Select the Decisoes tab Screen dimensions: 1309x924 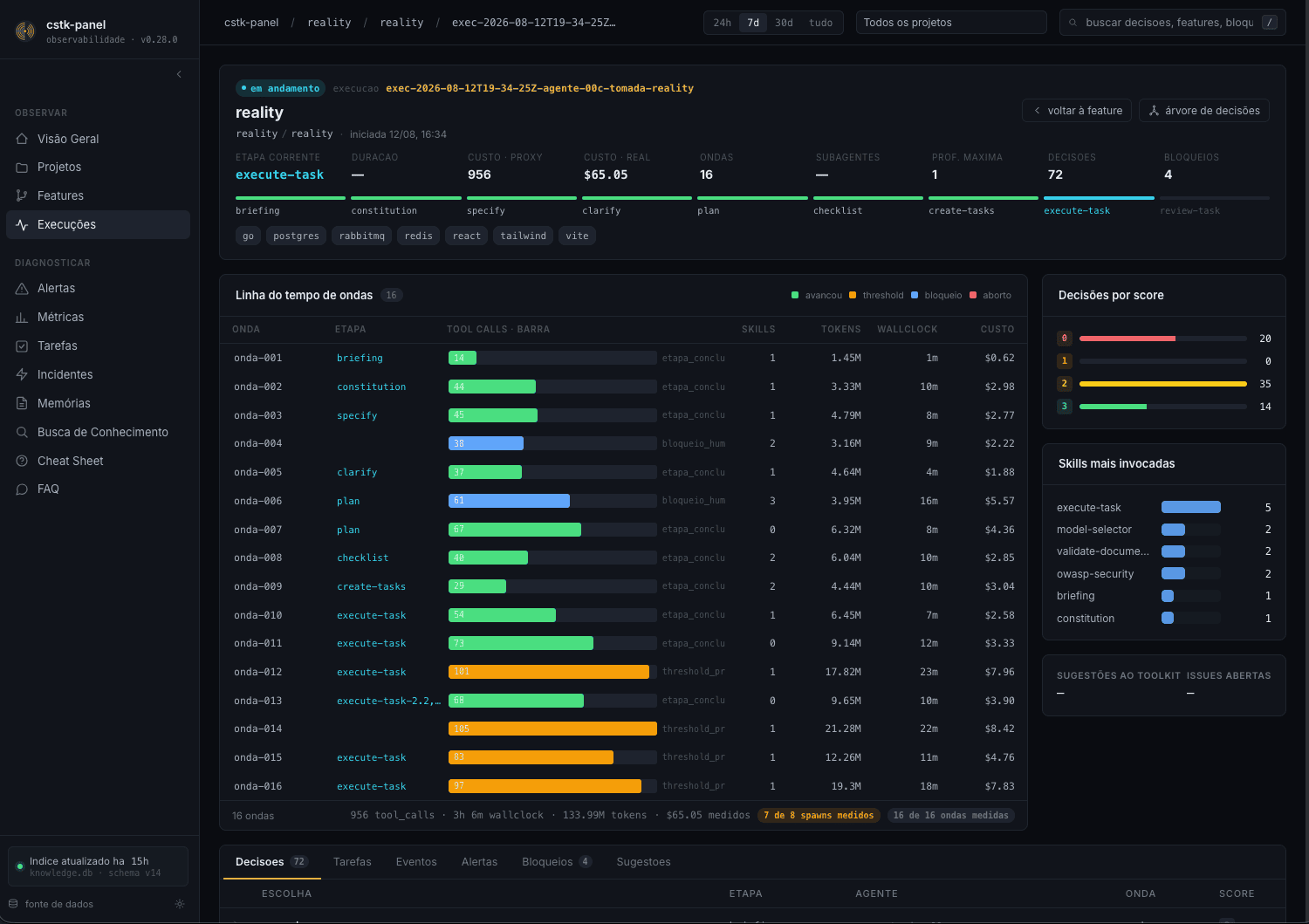(x=271, y=862)
